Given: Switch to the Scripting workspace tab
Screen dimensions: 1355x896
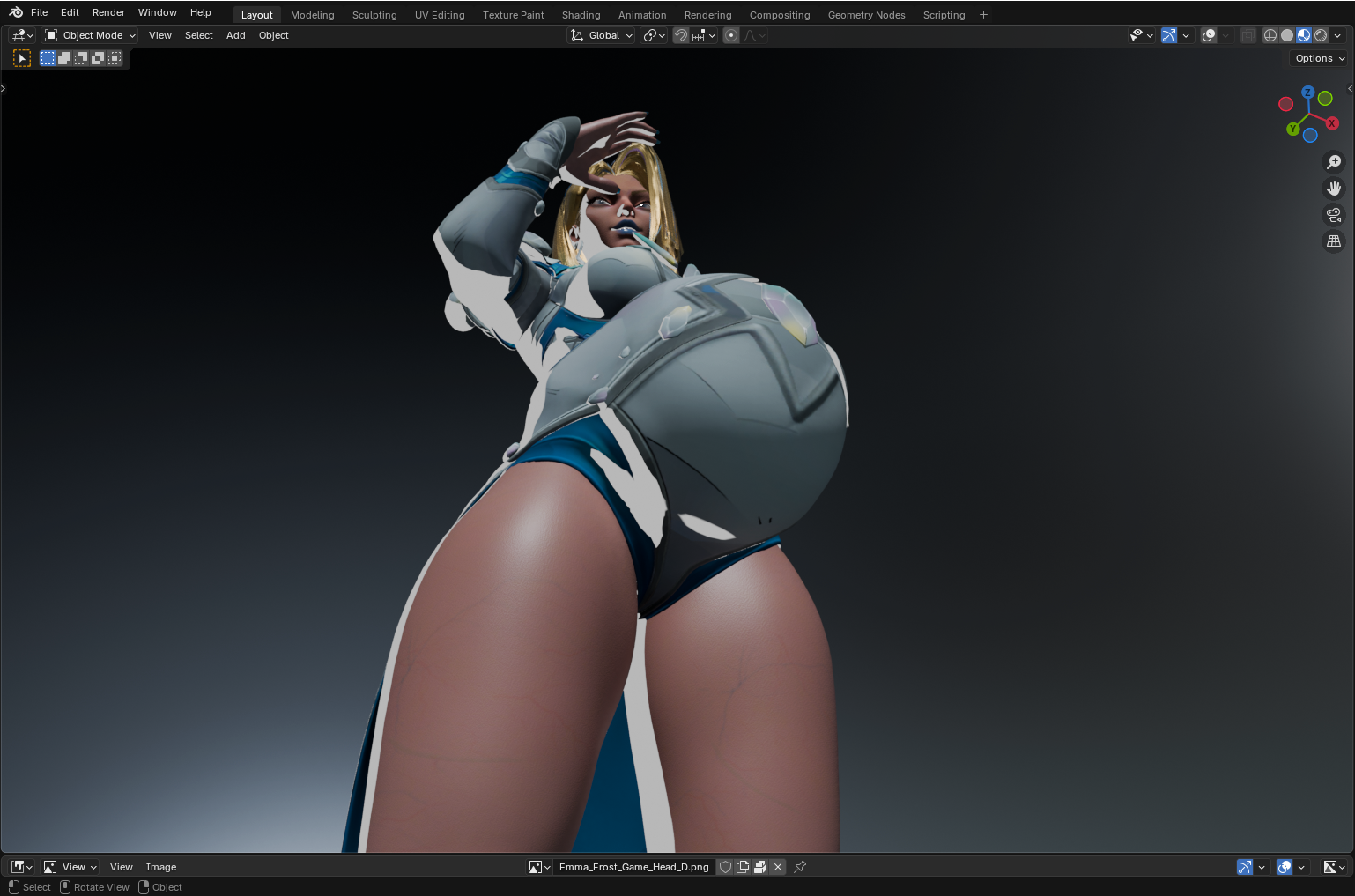Looking at the screenshot, I should click(944, 15).
